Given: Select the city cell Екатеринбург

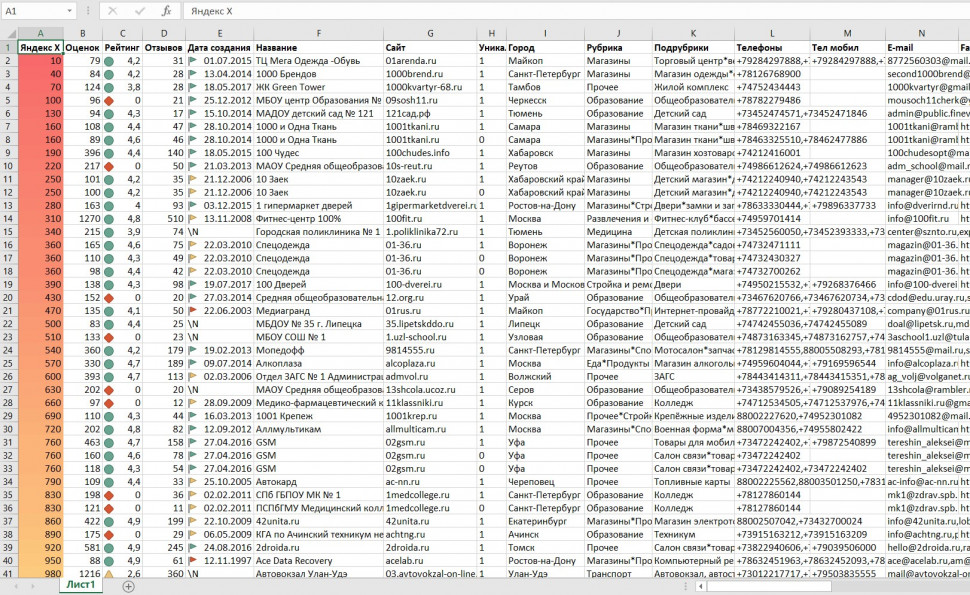Looking at the screenshot, I should point(545,521).
